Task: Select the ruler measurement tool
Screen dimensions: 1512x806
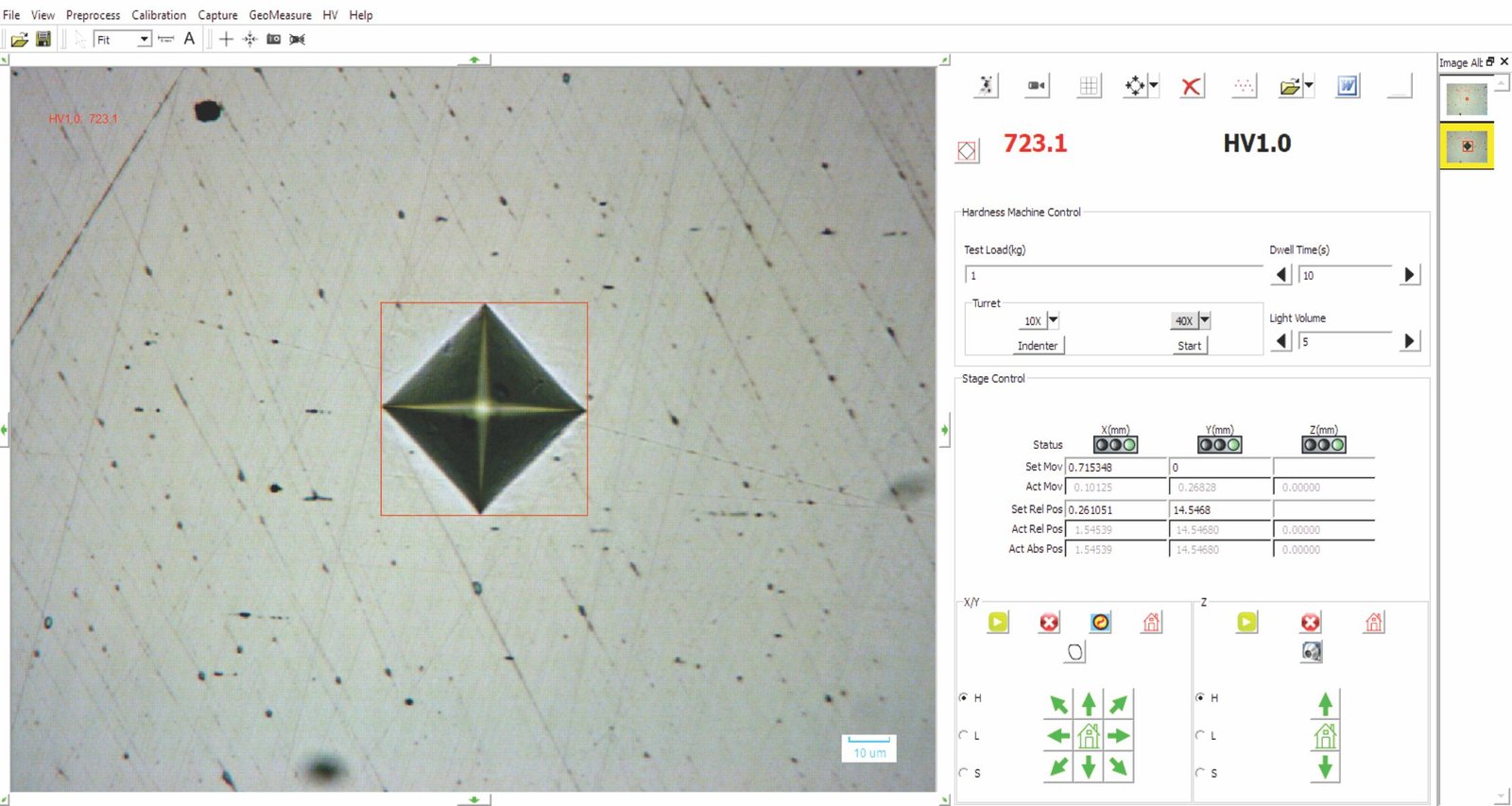Action: click(165, 39)
